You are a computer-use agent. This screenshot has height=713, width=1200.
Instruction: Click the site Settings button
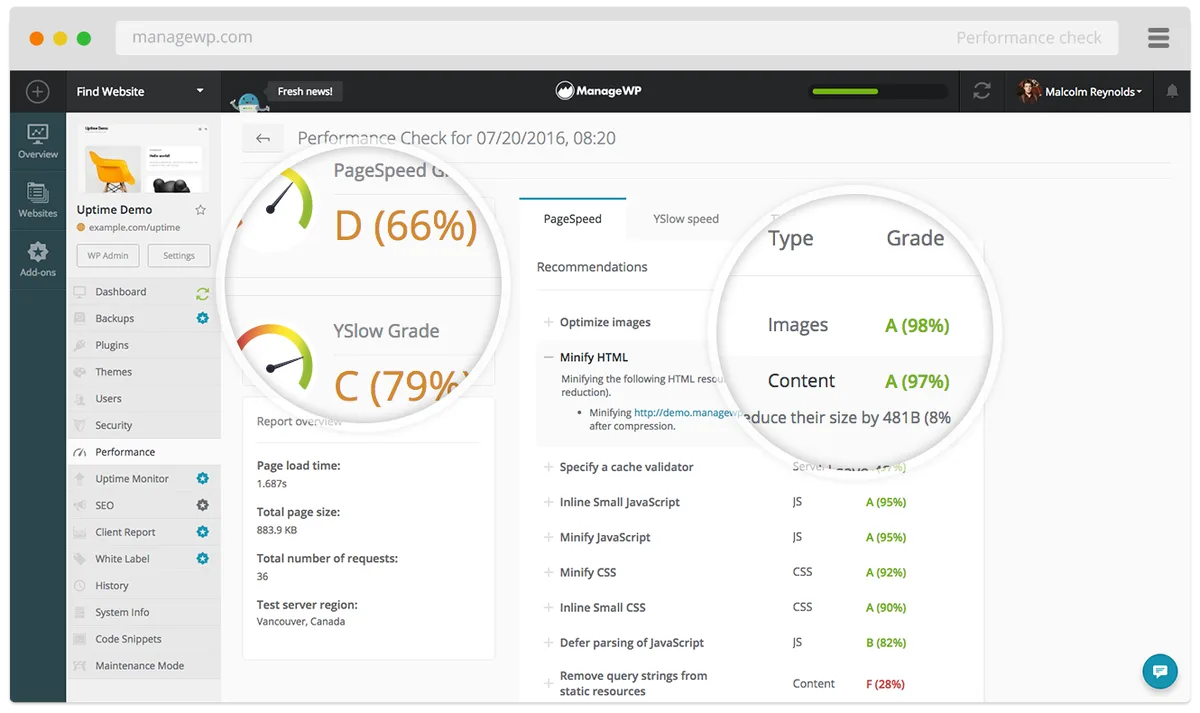pos(179,256)
